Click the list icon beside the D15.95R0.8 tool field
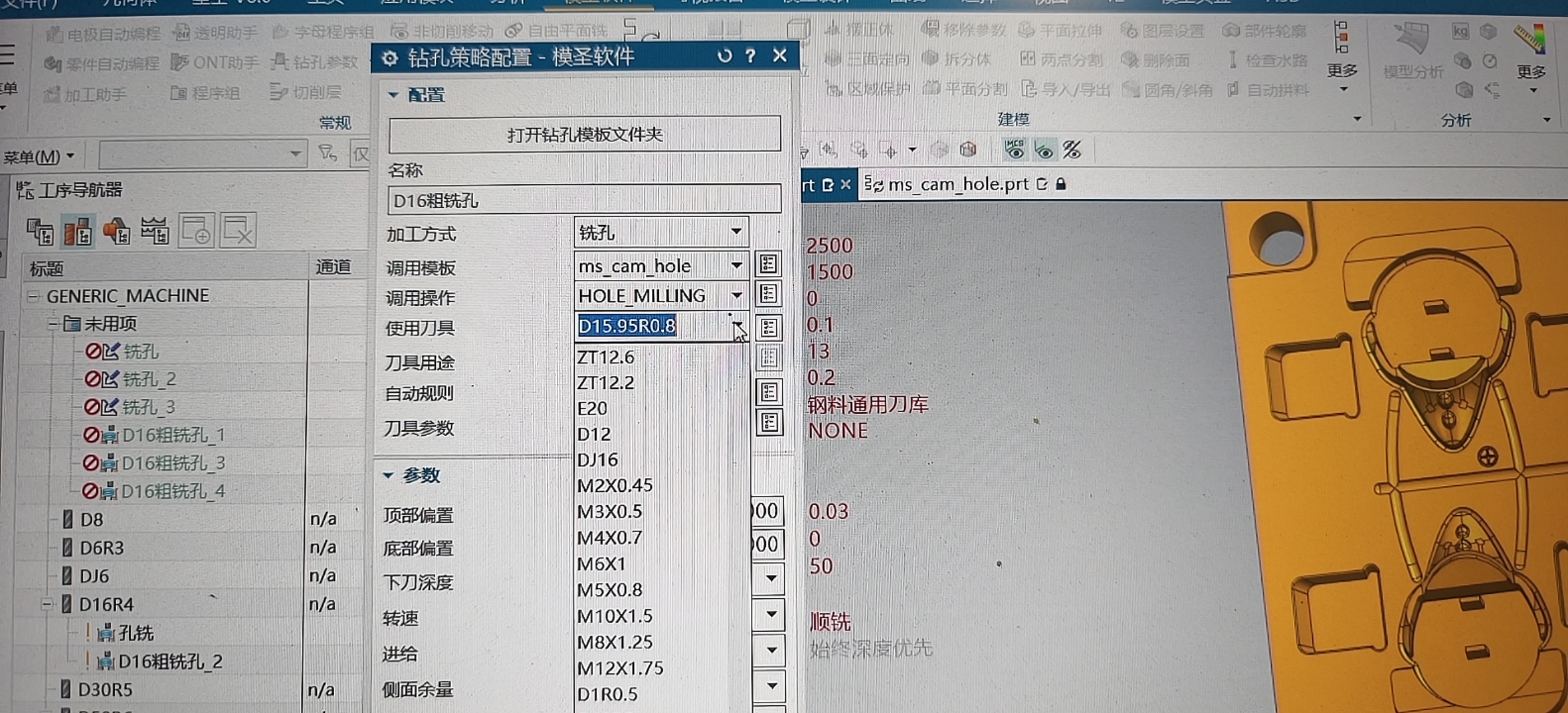This screenshot has height=713, width=1568. coord(769,327)
